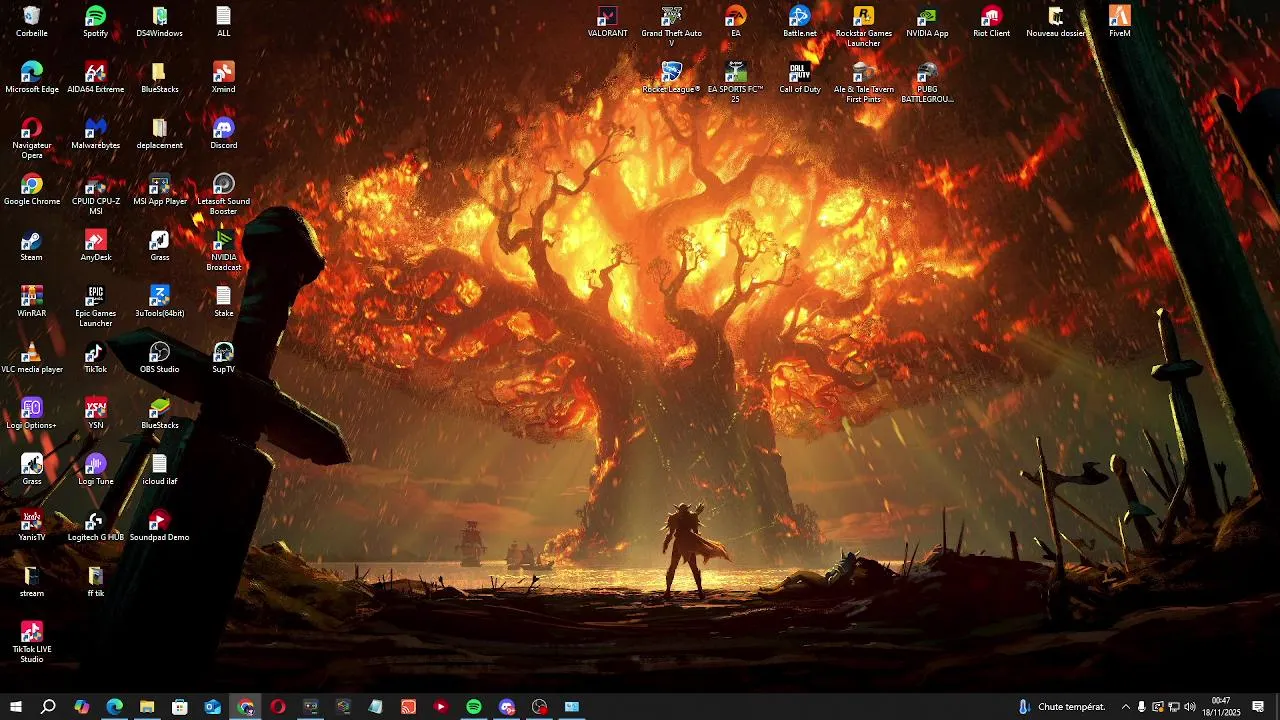Image resolution: width=1280 pixels, height=720 pixels.
Task: Select Grand Theft Auto V shortcut
Action: click(672, 27)
